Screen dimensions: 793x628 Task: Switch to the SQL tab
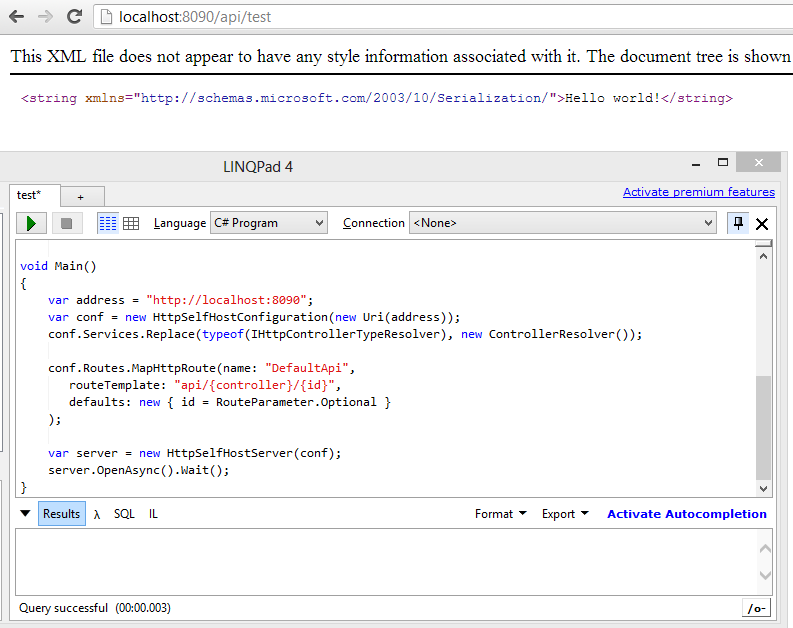pos(124,514)
